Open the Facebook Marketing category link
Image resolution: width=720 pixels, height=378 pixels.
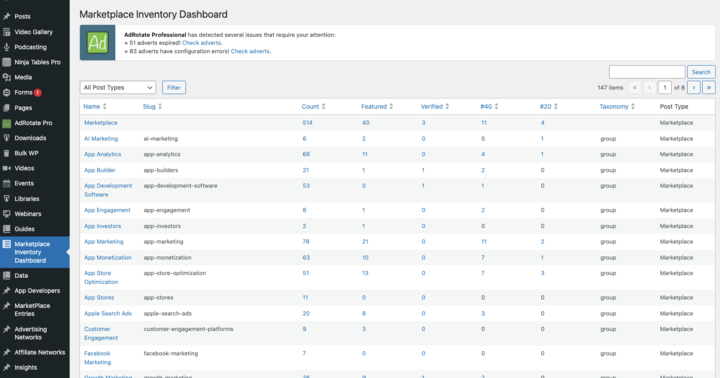click(x=97, y=358)
